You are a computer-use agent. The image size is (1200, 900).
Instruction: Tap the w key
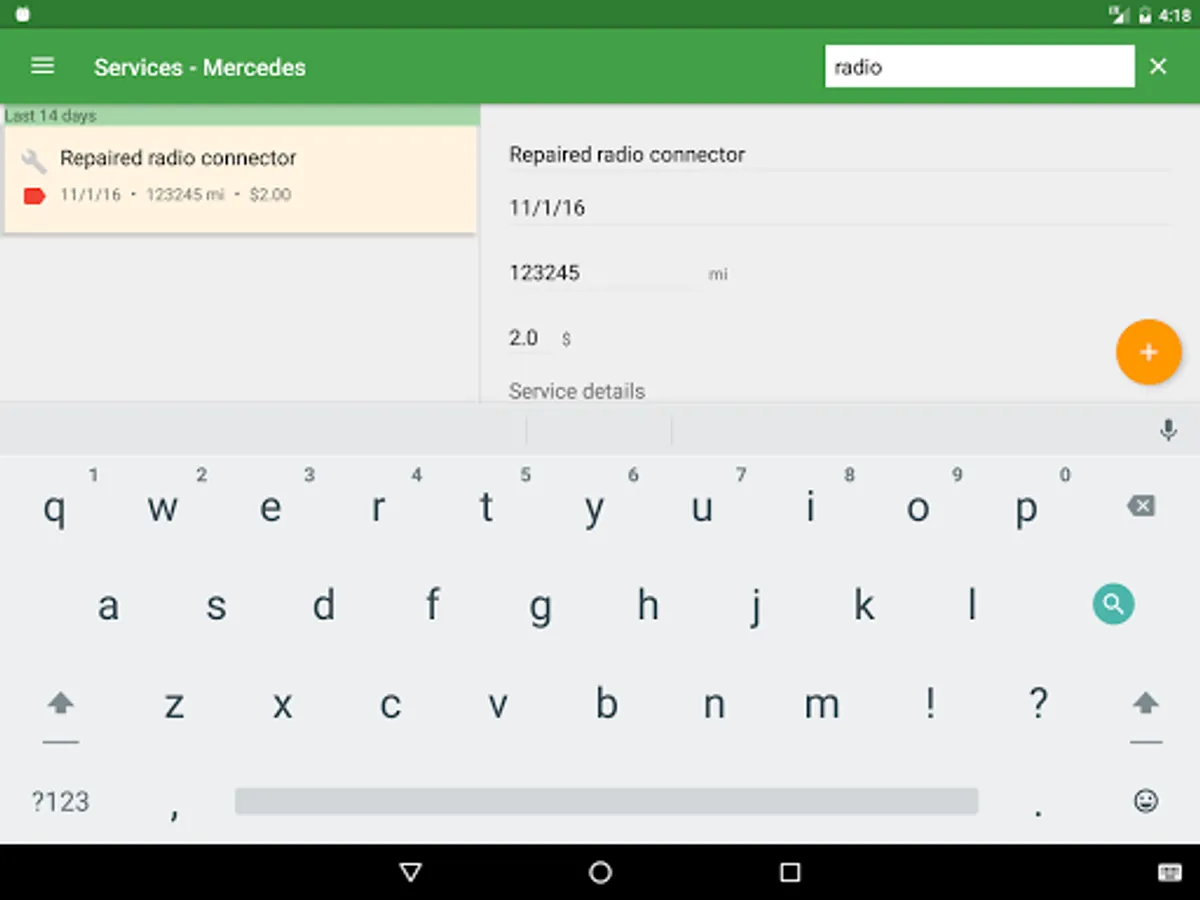(x=163, y=508)
